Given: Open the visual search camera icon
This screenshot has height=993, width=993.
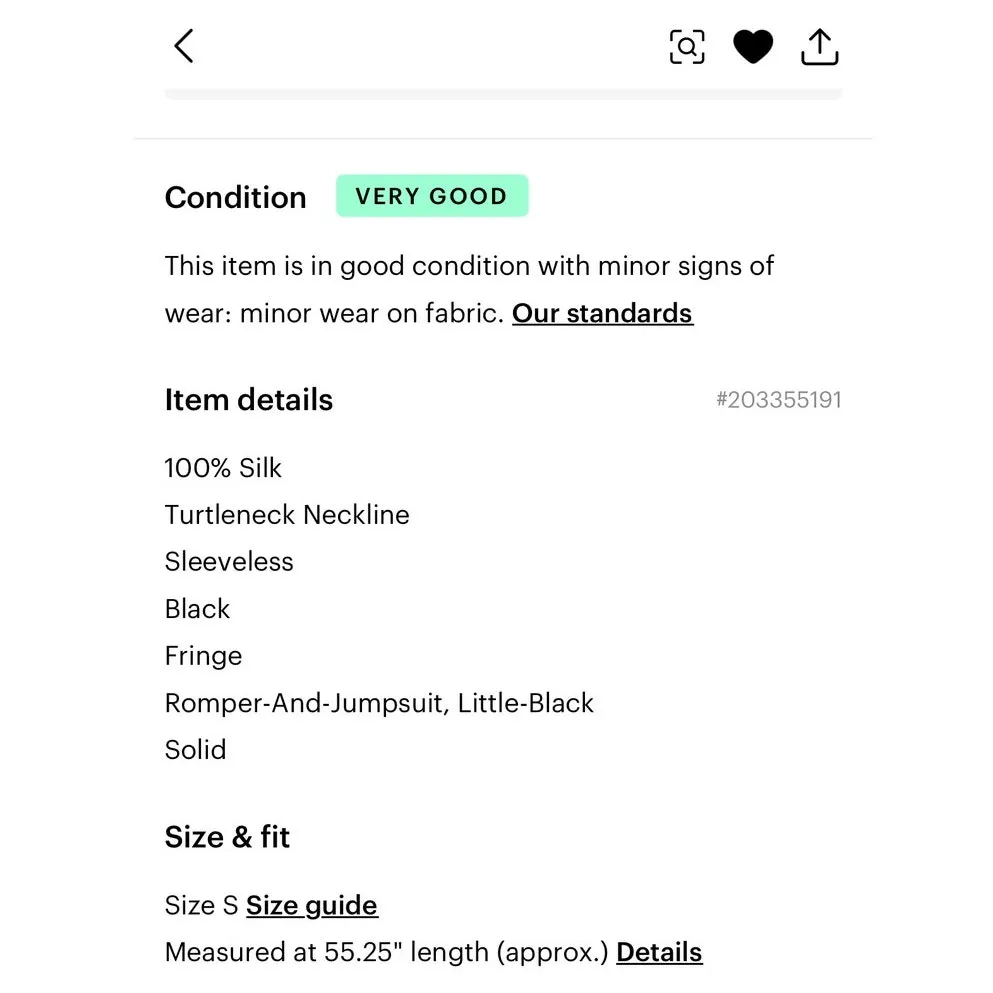Looking at the screenshot, I should pos(687,47).
